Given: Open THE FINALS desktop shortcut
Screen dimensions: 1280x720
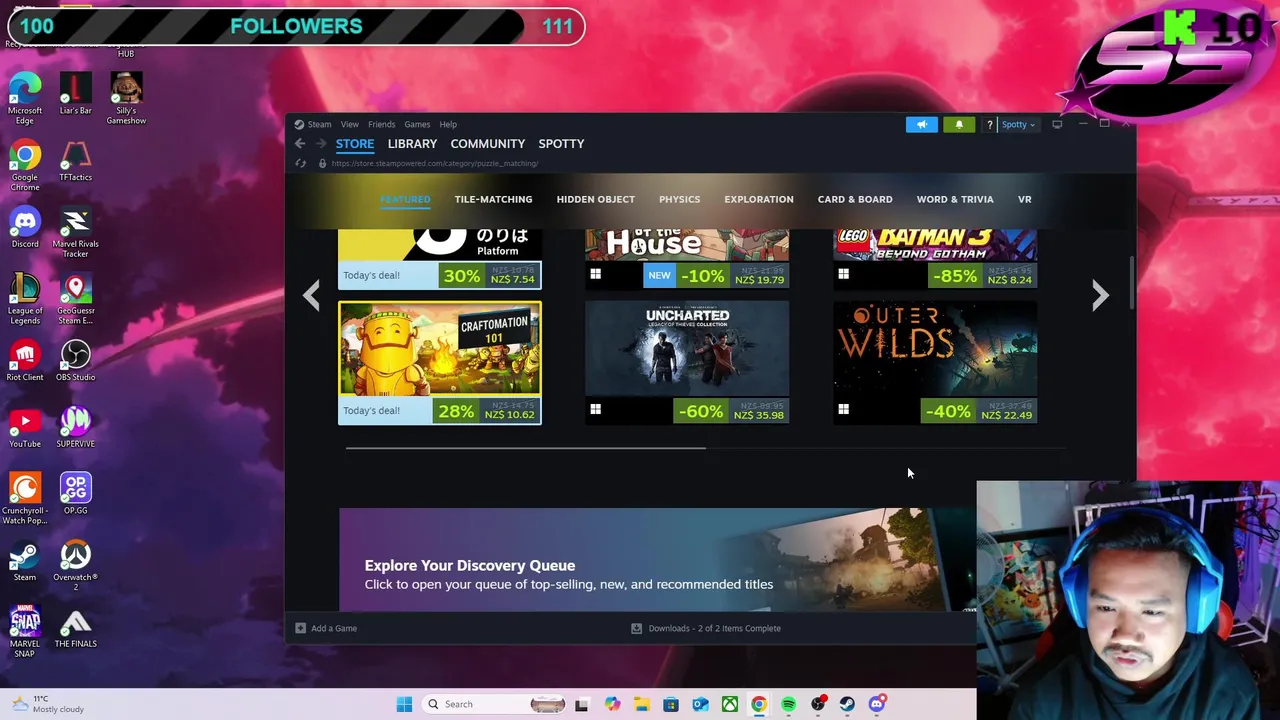Looking at the screenshot, I should pyautogui.click(x=75, y=627).
